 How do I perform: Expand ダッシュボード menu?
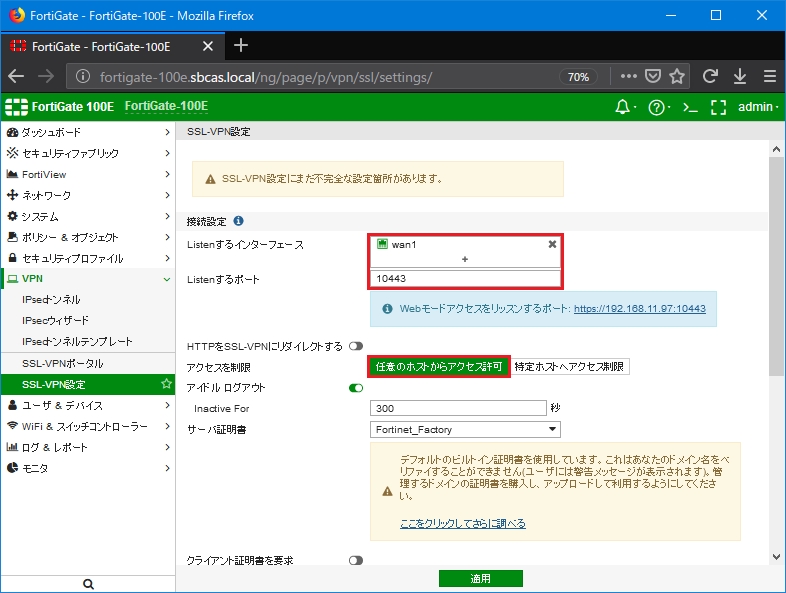pos(88,132)
